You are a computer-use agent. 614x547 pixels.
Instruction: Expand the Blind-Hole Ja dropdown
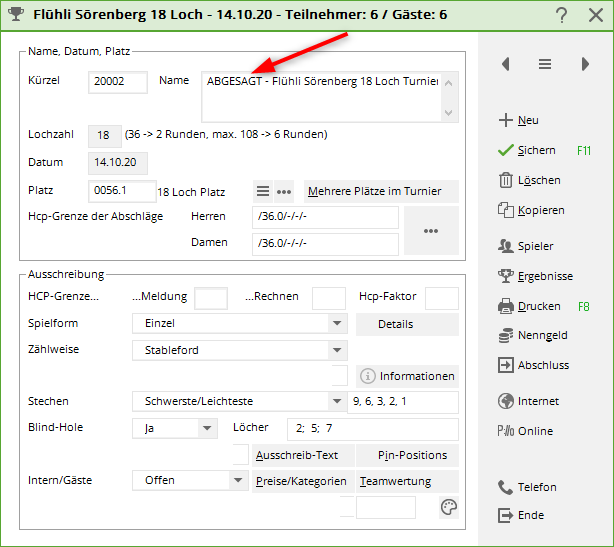click(x=207, y=428)
